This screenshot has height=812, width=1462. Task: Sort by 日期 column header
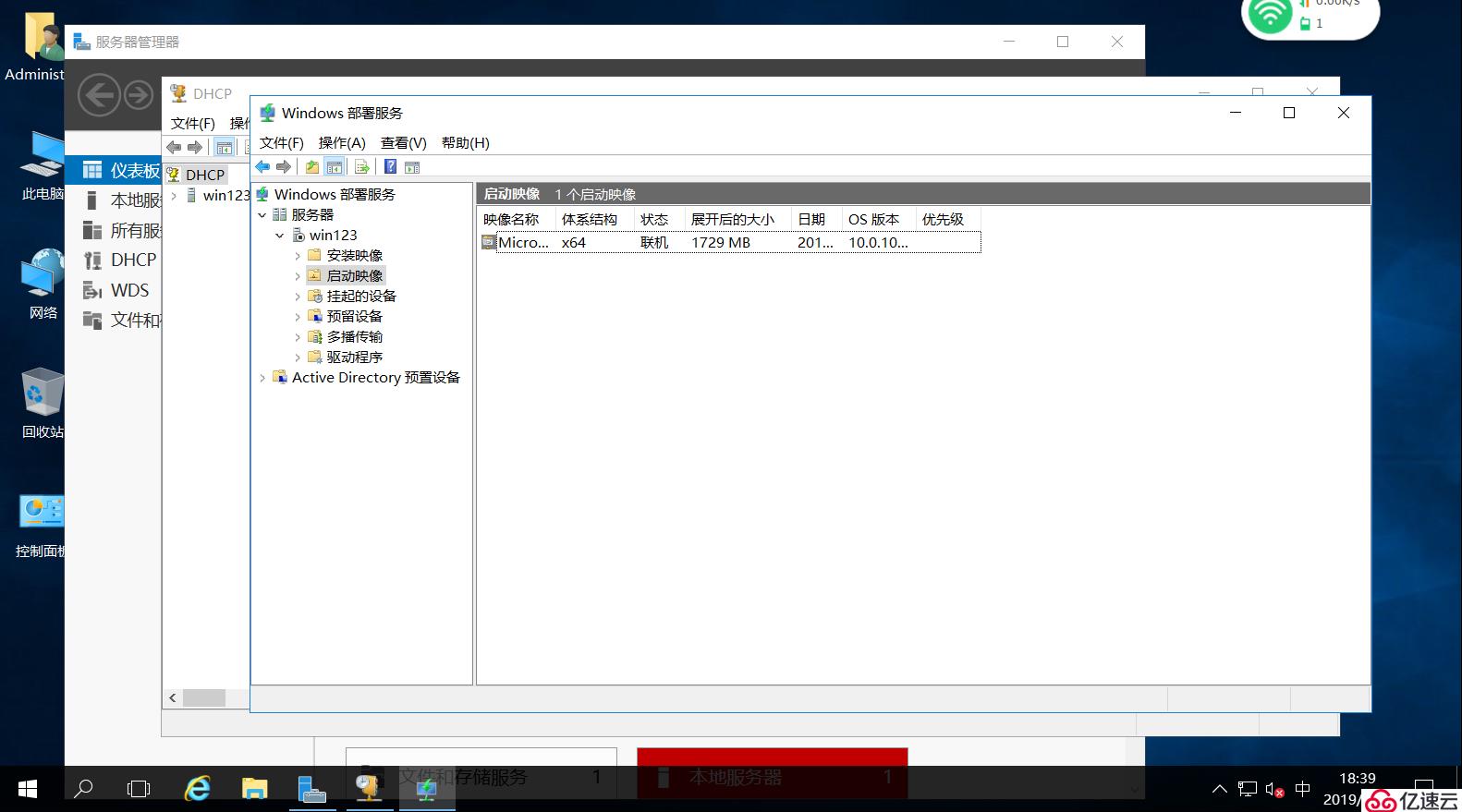pos(817,220)
